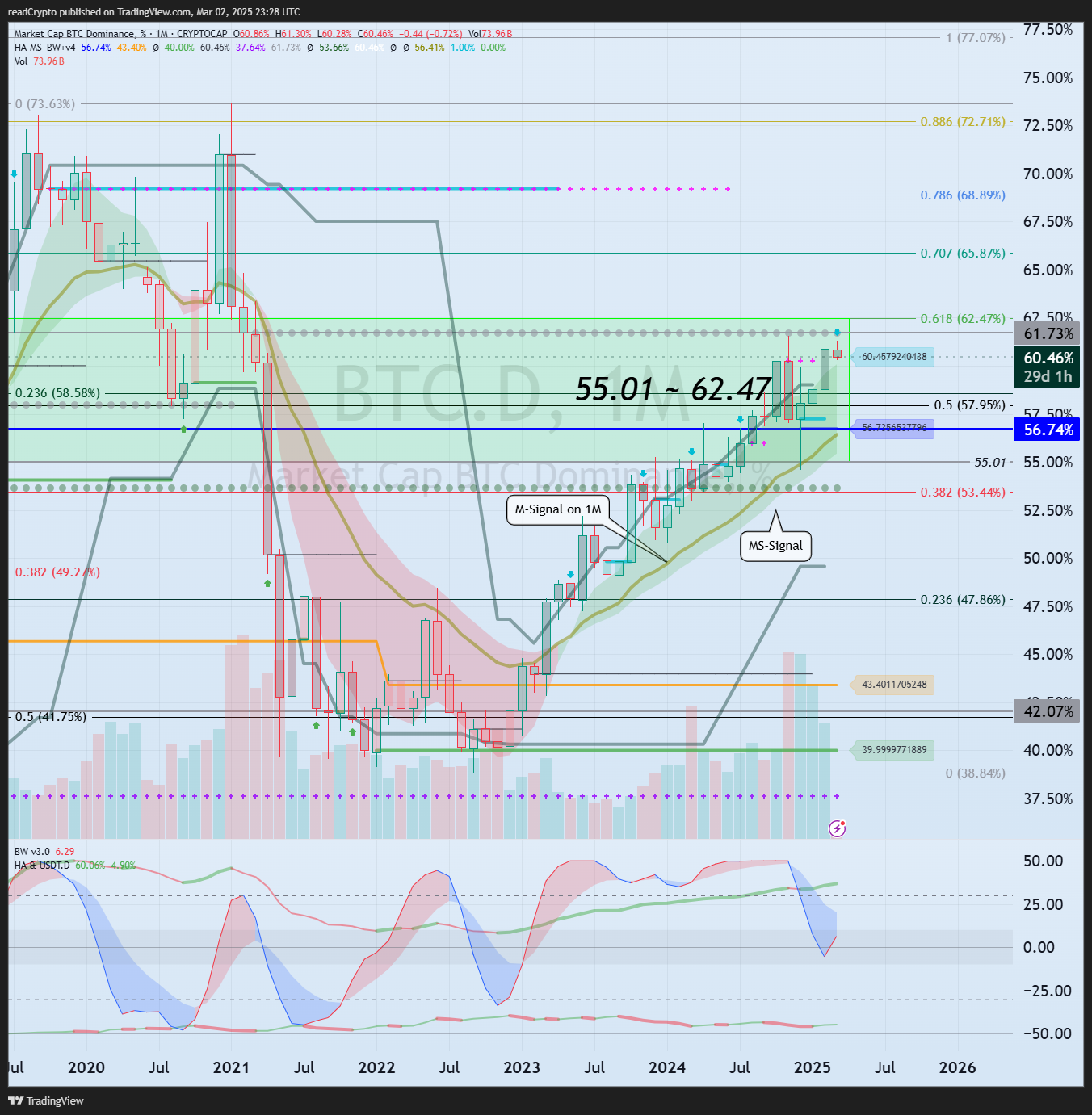Select the 0.5 (41.75%) Fibonacci label
Screen dimensions: 1092x1115
51,717
